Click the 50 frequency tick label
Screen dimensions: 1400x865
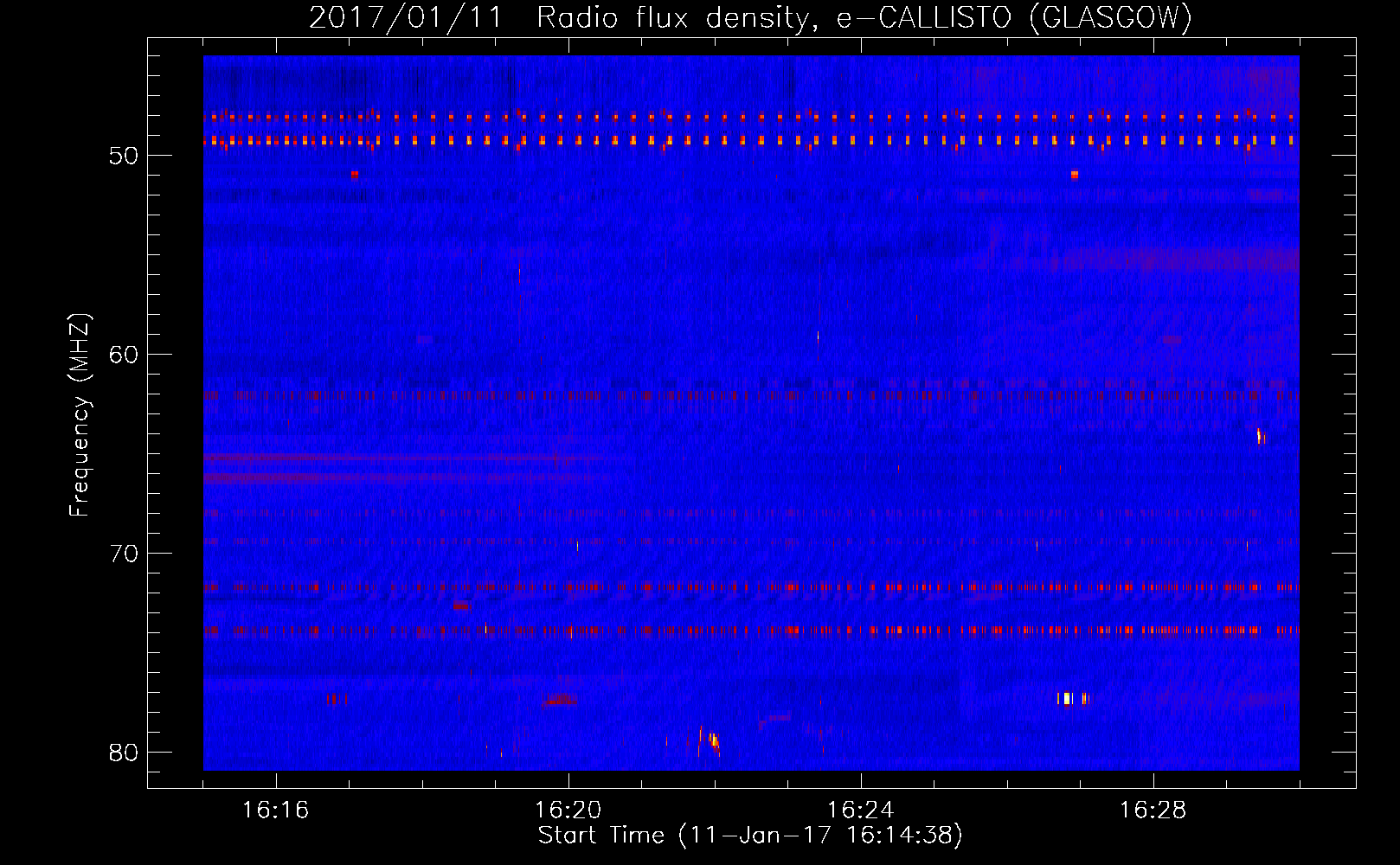coord(124,156)
